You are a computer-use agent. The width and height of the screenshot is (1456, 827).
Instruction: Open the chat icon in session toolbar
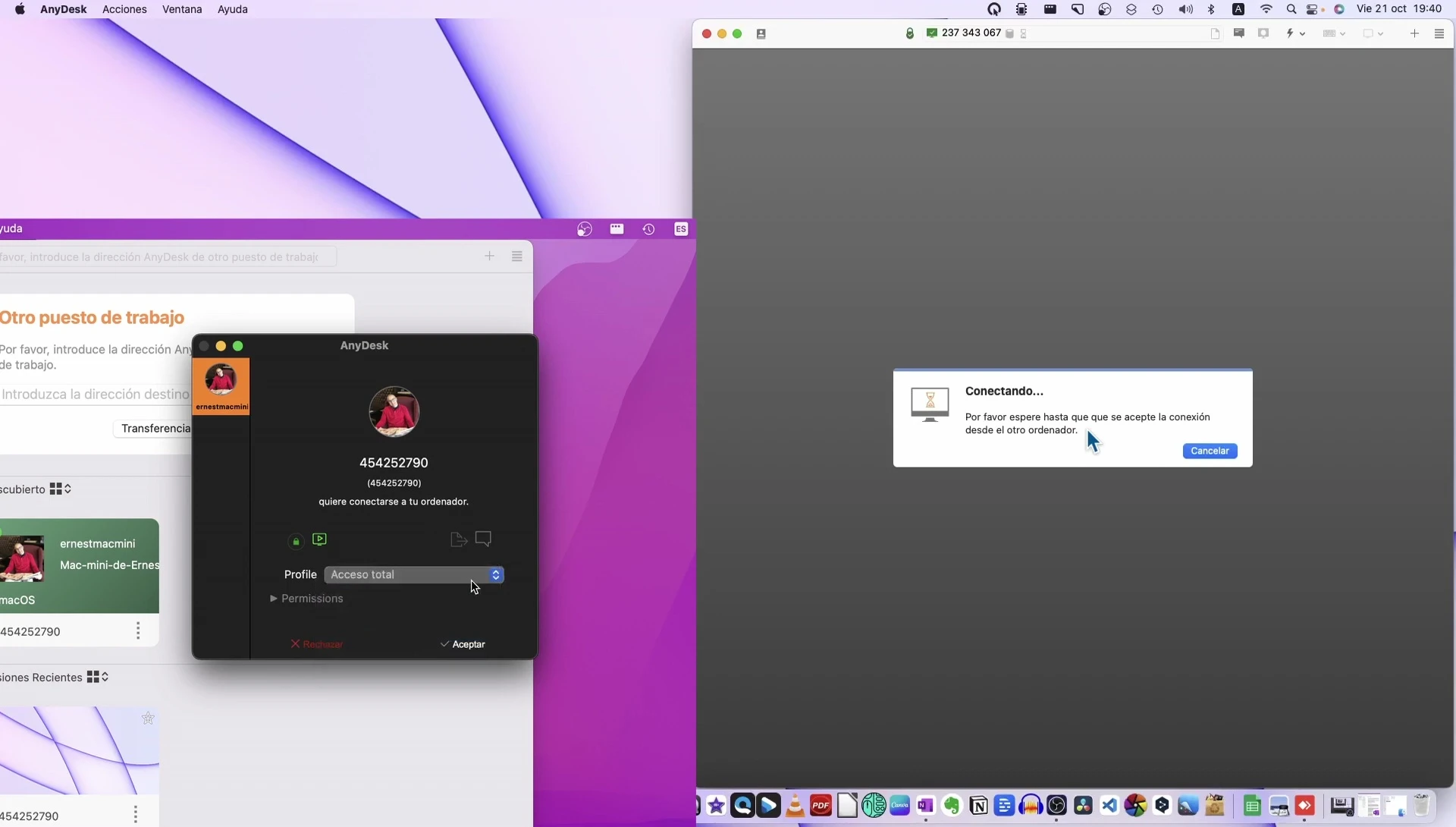1239,33
